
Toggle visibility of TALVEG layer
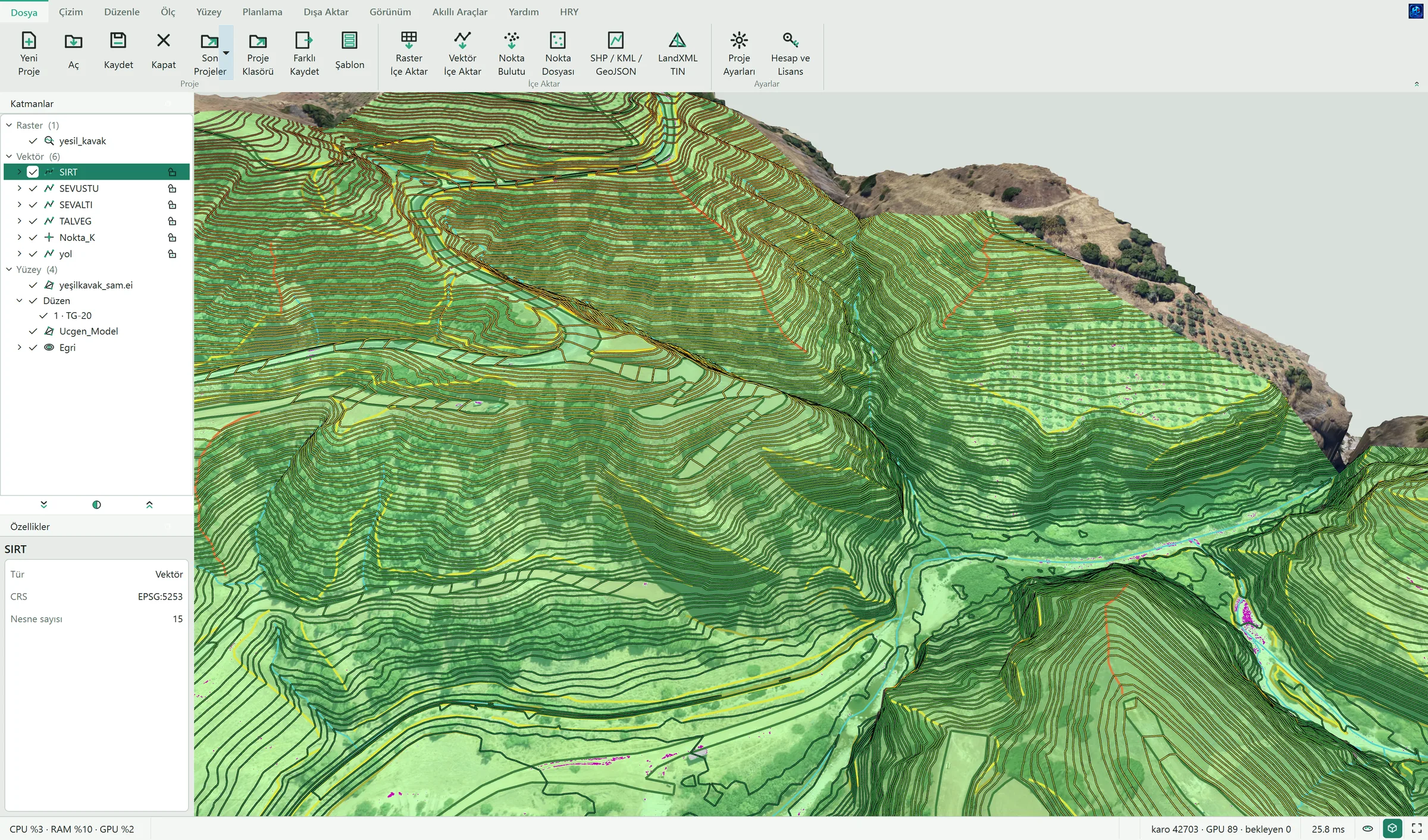click(33, 221)
